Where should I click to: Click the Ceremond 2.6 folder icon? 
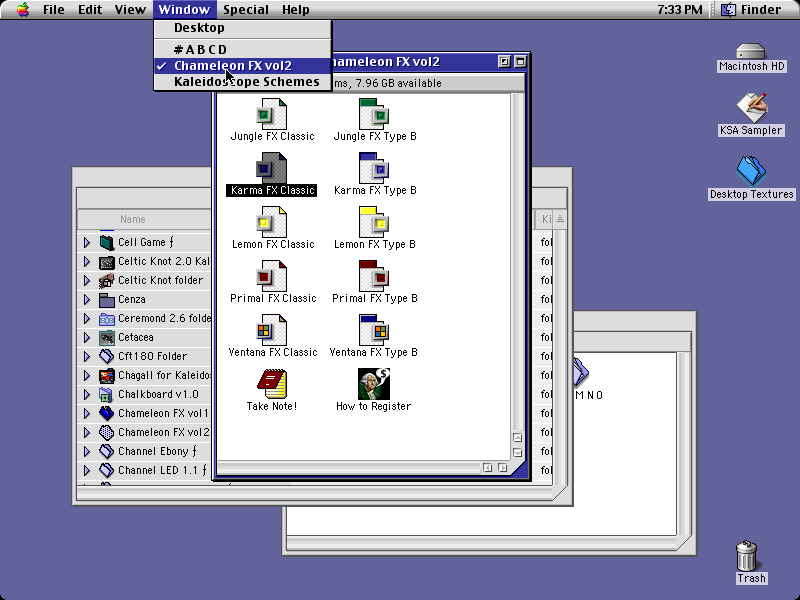(x=106, y=318)
